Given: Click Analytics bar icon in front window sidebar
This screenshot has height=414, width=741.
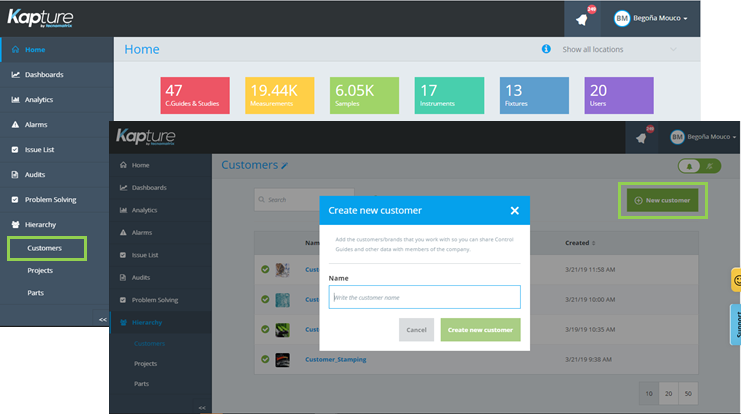Looking at the screenshot, I should pyautogui.click(x=123, y=210).
